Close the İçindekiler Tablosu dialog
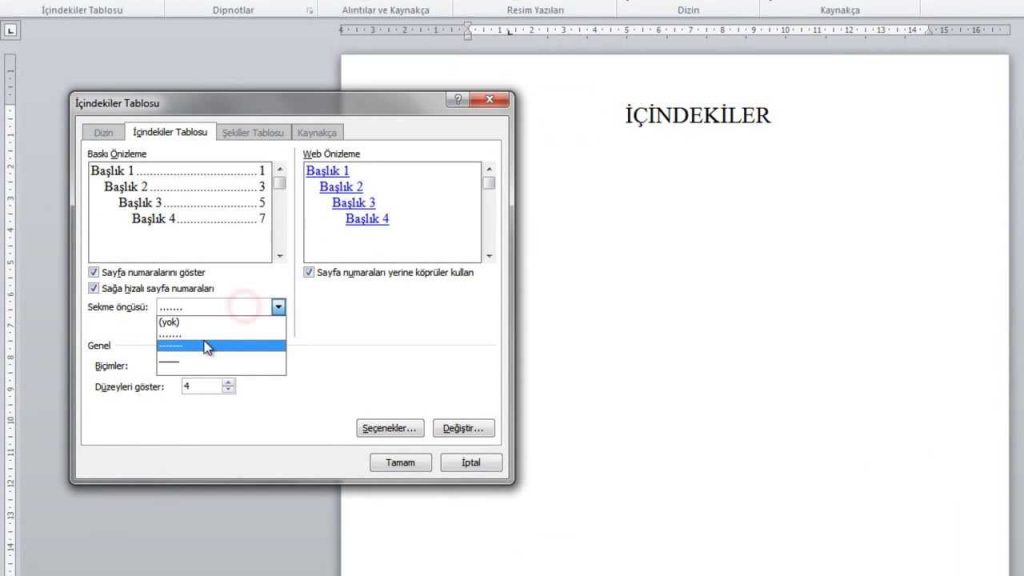1024x576 pixels. click(489, 99)
